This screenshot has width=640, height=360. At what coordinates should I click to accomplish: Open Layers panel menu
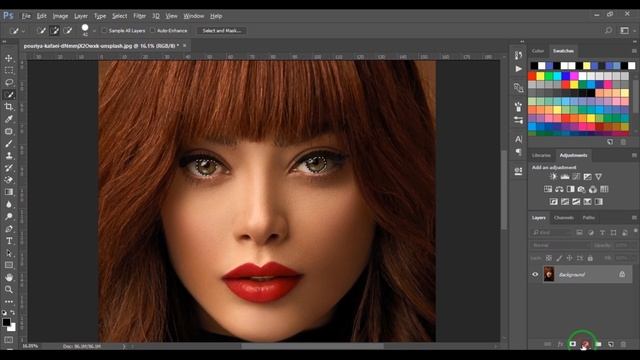[x=634, y=218]
